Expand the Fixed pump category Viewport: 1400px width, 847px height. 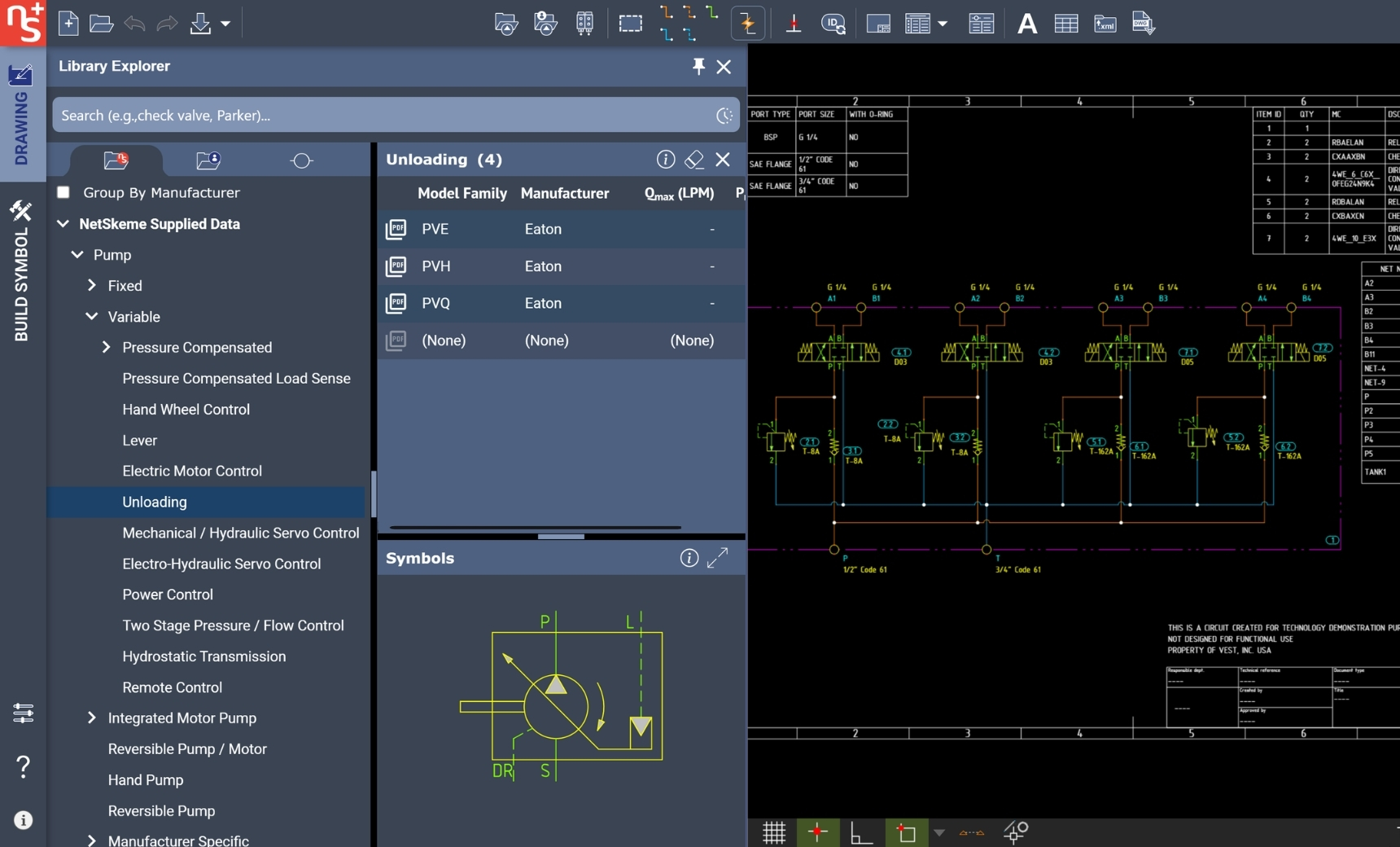point(92,285)
